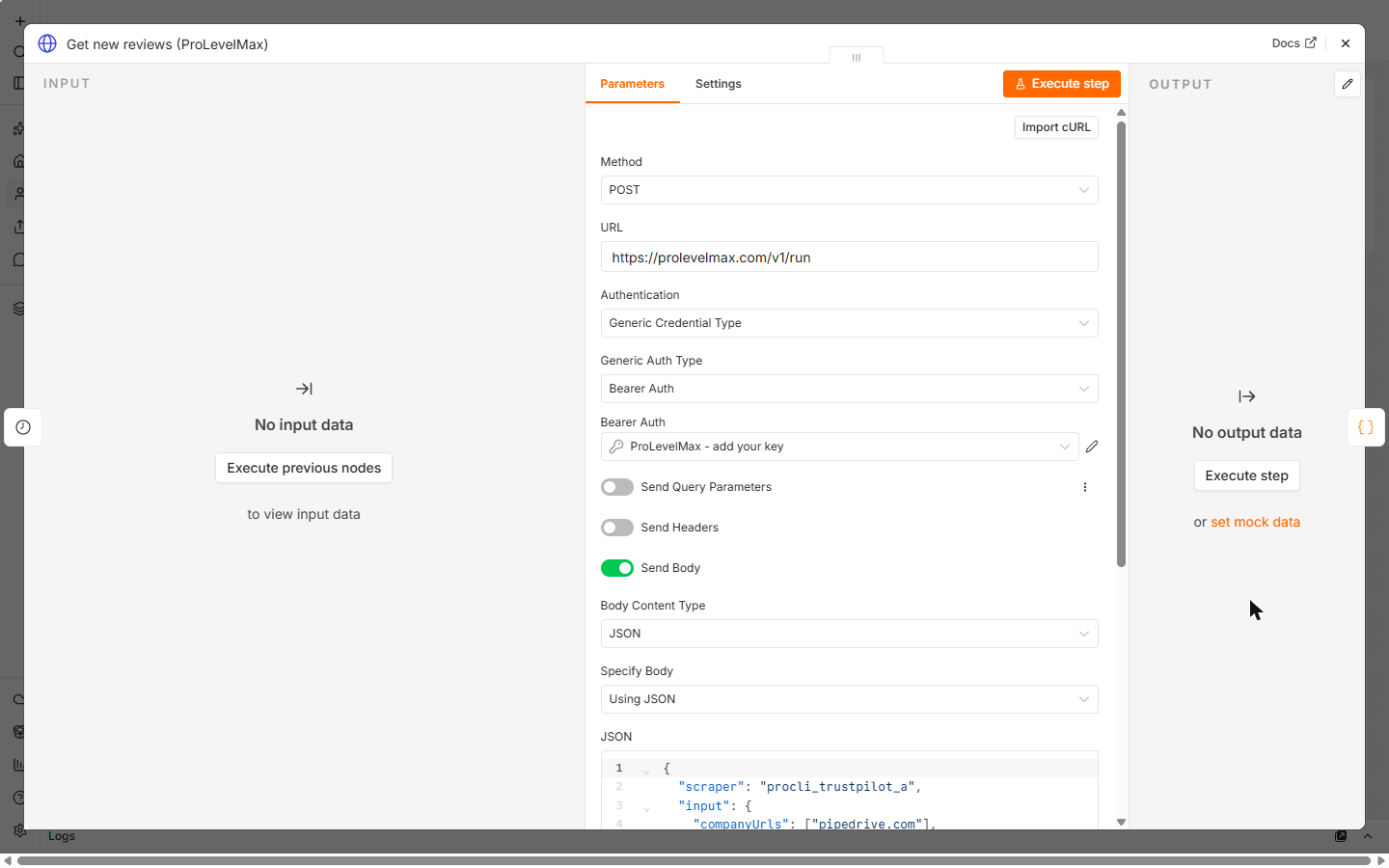The height and width of the screenshot is (868, 1389).
Task: Click the Import cURL button
Action: tap(1057, 128)
